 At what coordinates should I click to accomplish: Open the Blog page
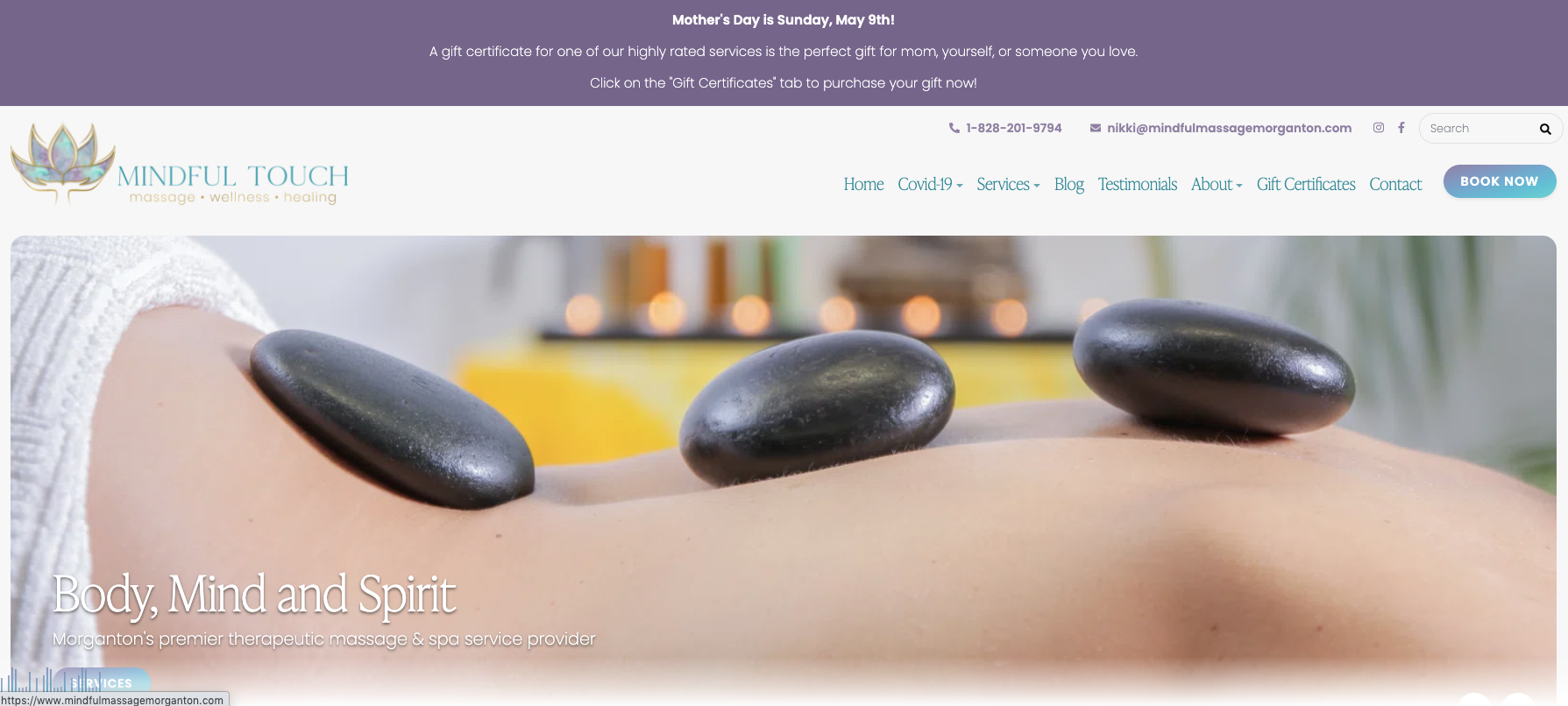(x=1068, y=185)
